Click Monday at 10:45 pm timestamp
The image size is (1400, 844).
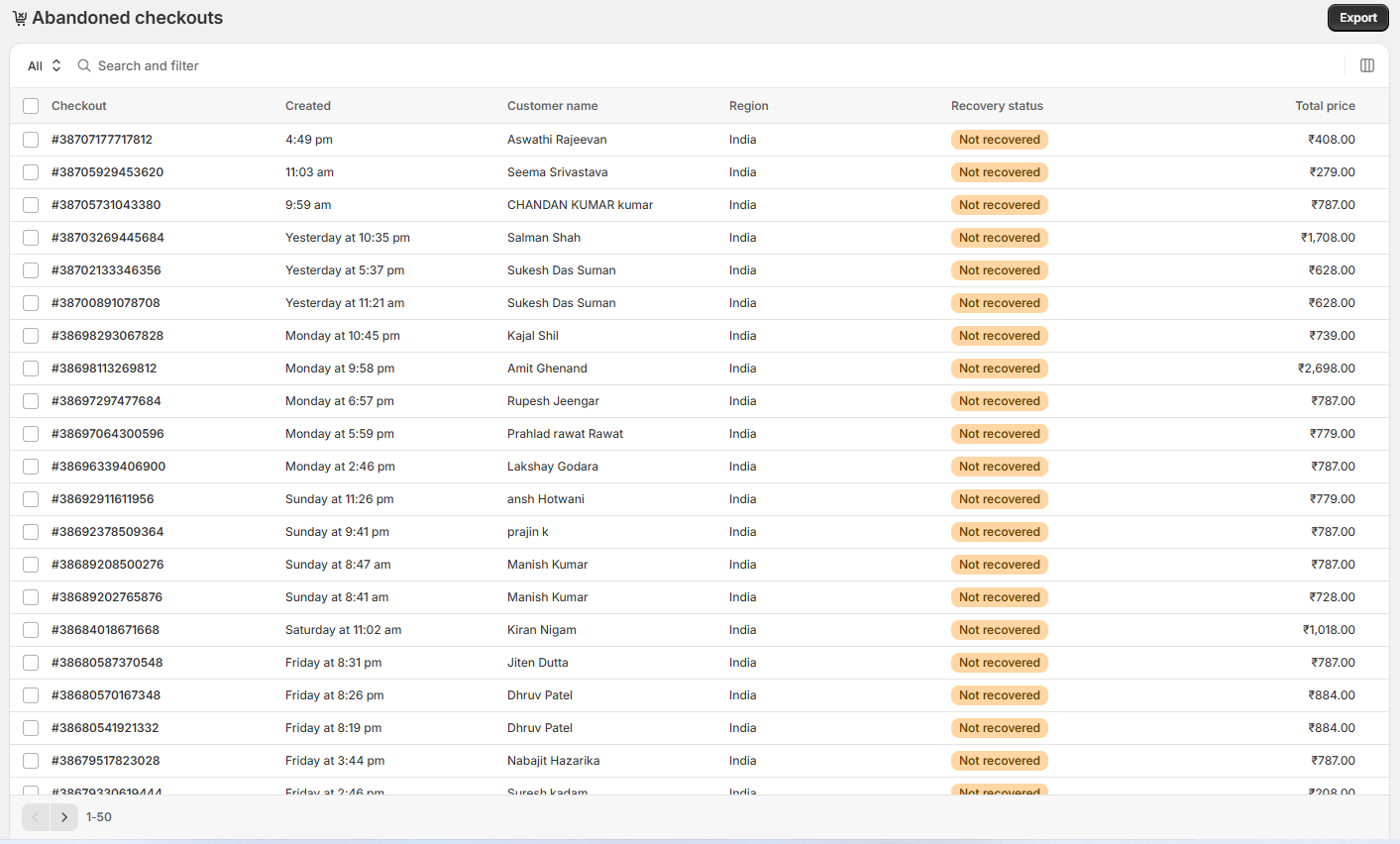click(343, 336)
